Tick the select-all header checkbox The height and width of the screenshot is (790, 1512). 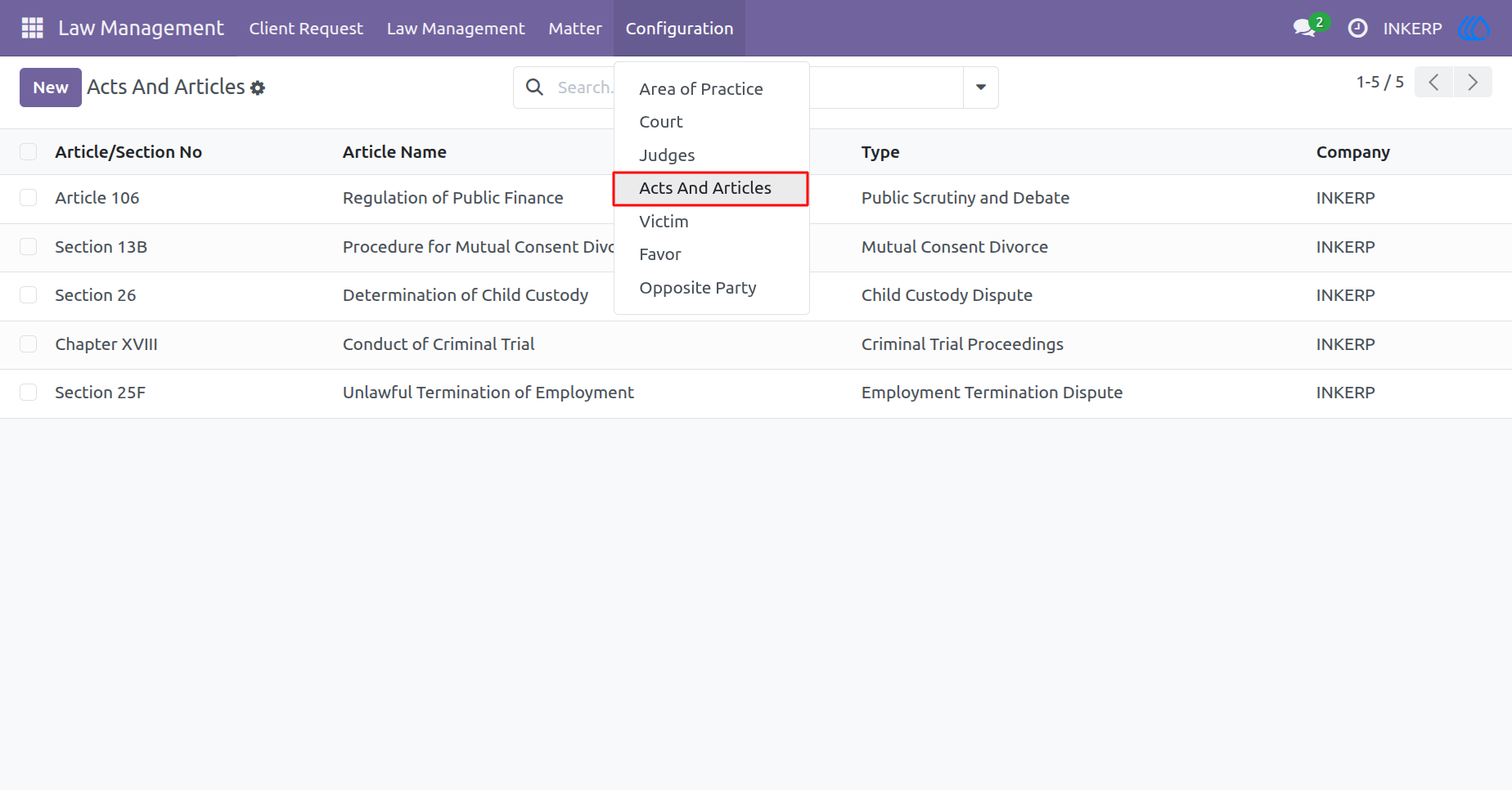click(x=29, y=151)
